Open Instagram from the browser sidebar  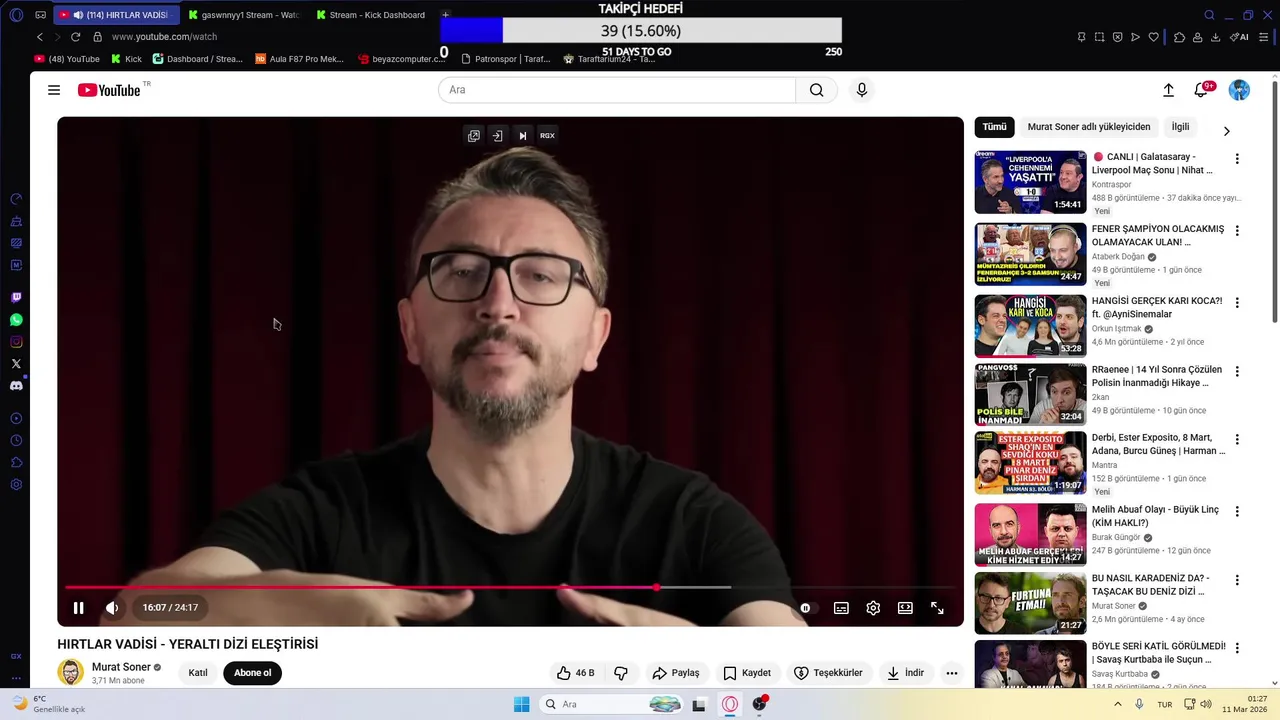pyautogui.click(x=16, y=342)
